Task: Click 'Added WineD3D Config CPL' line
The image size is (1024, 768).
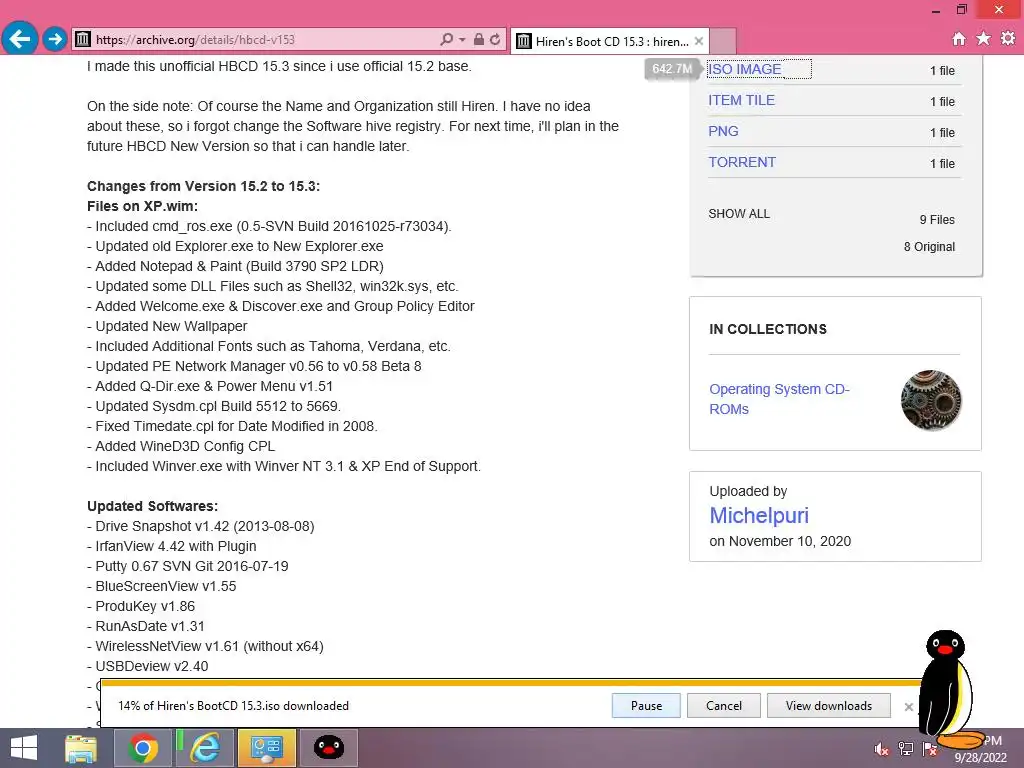Action: [181, 446]
